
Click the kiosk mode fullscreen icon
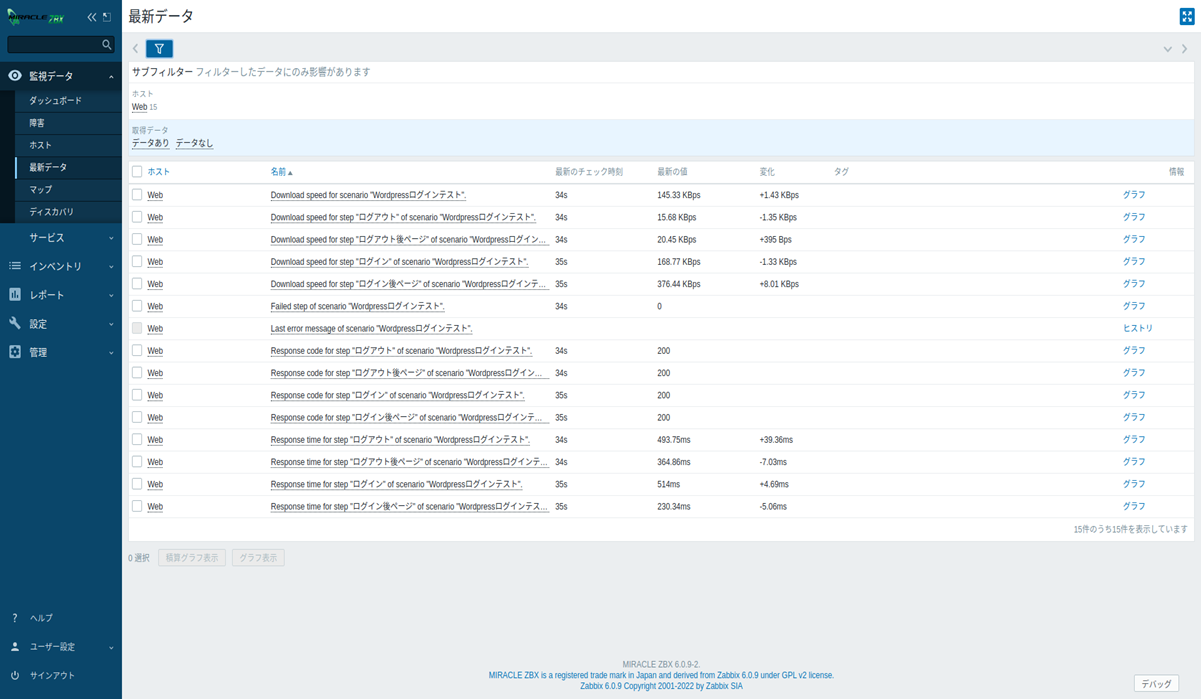click(x=1186, y=16)
